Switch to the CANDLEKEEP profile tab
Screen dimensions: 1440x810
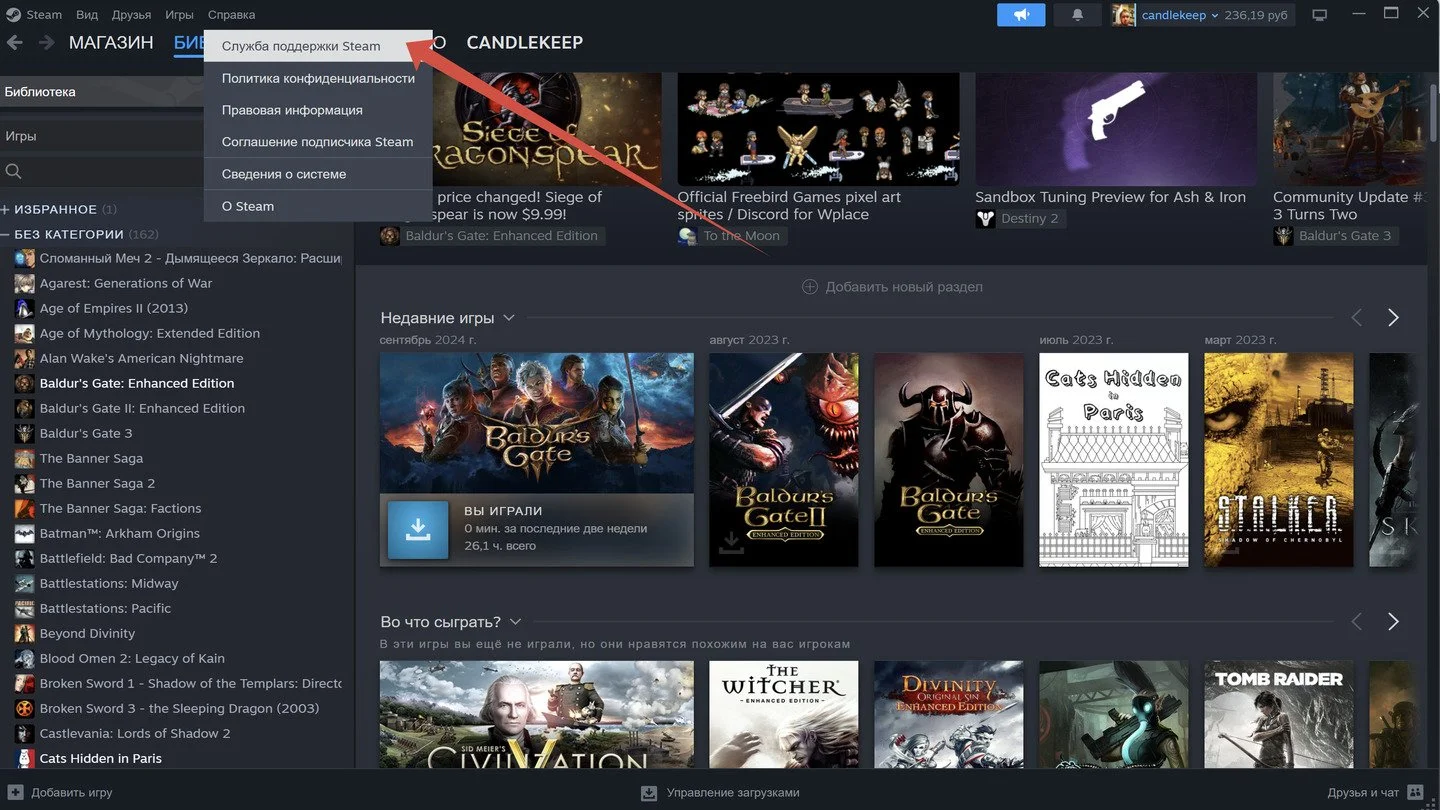pyautogui.click(x=525, y=42)
